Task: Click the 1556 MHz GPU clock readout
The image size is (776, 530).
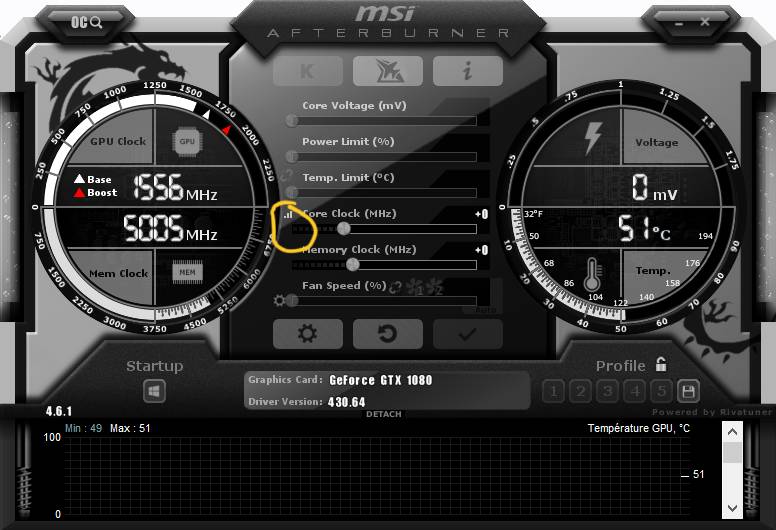Action: pos(175,188)
